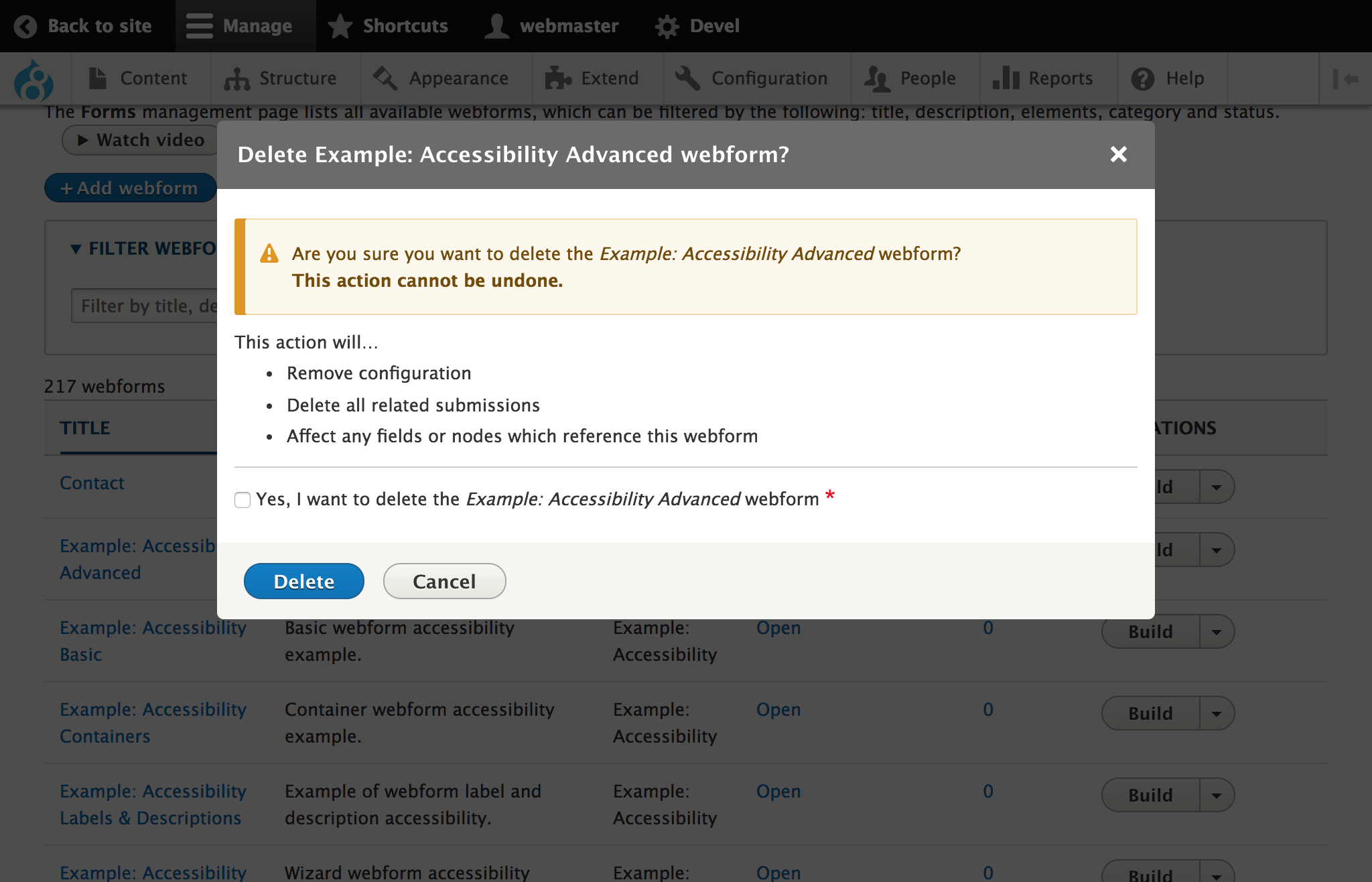Click the toolbar orientation collapse icon
The width and height of the screenshot is (1372, 882).
tap(1345, 79)
